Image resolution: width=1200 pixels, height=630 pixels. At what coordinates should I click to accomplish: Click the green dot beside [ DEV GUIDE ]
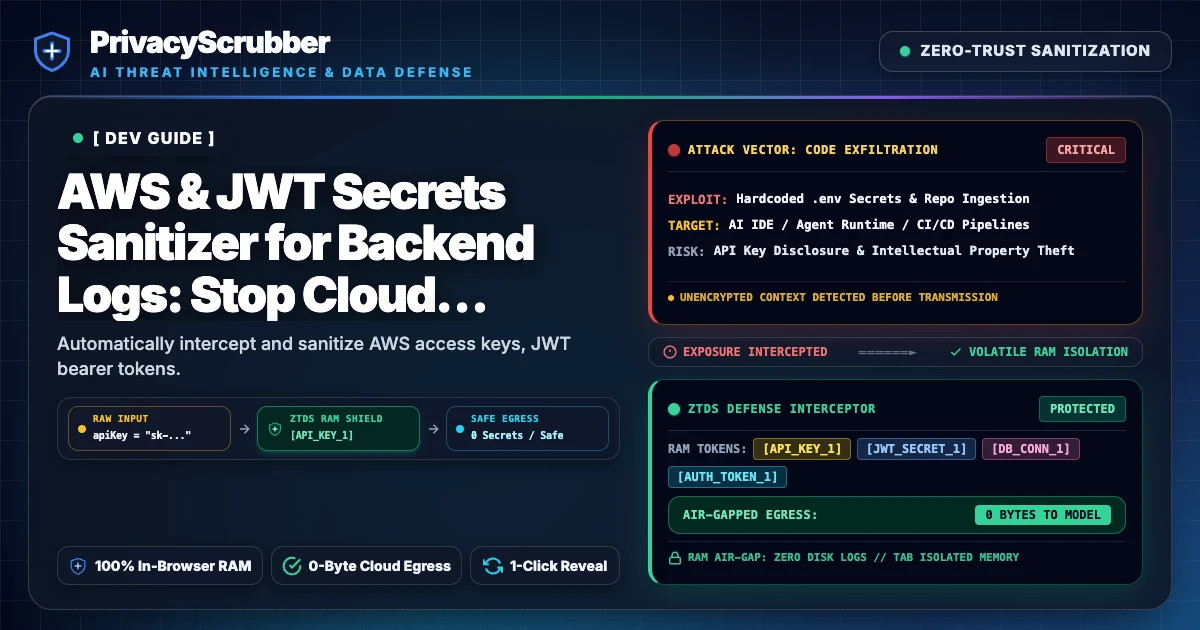coord(78,138)
